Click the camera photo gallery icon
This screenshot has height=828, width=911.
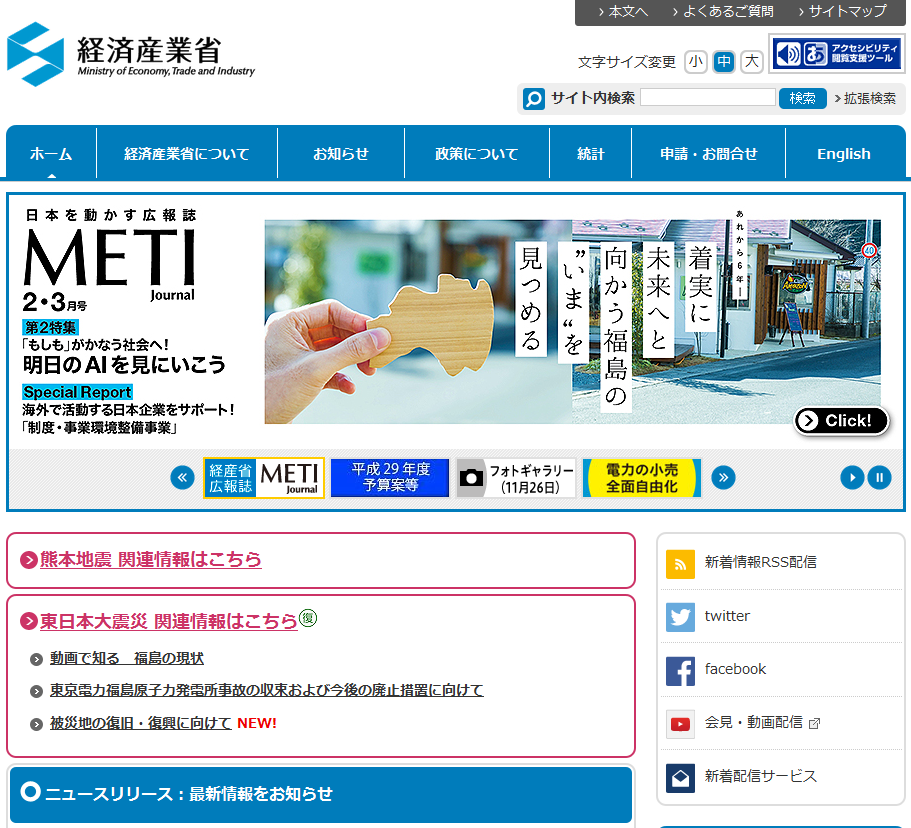[x=471, y=478]
